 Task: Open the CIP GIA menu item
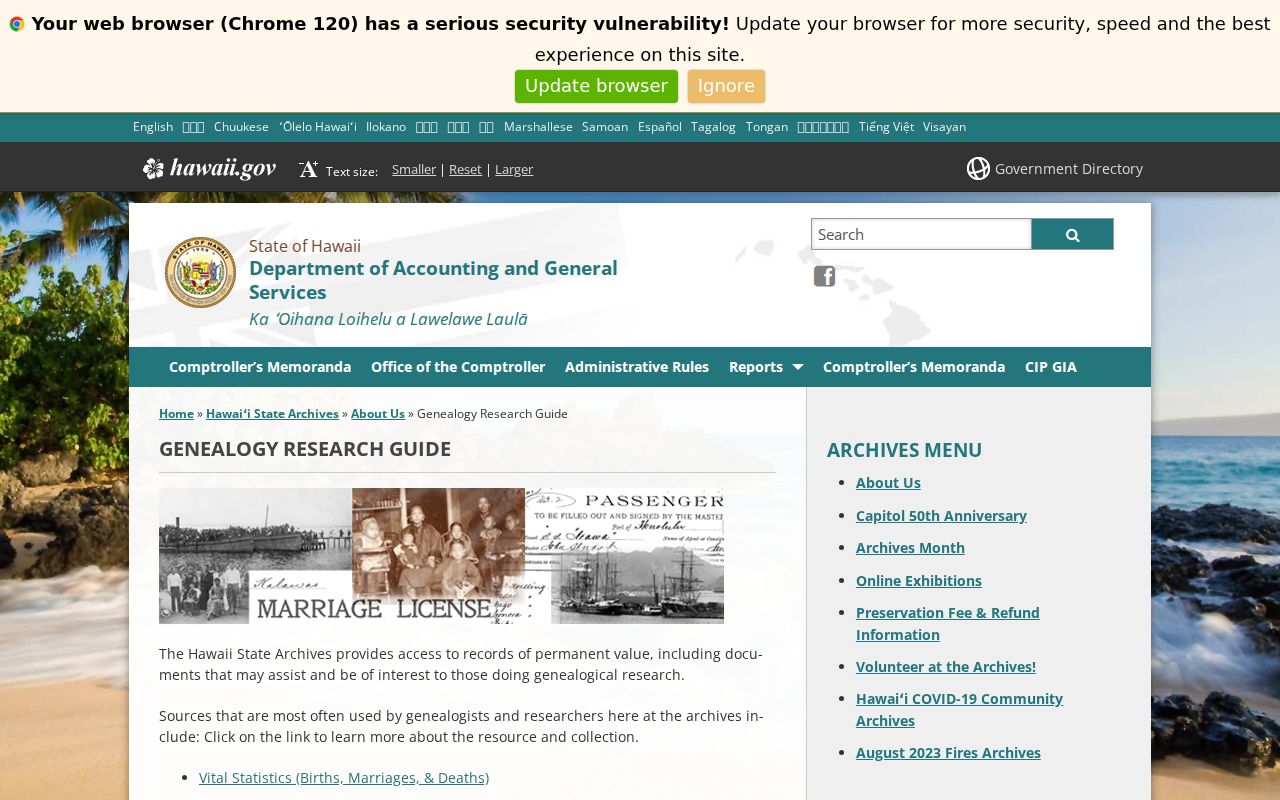pyautogui.click(x=1051, y=367)
